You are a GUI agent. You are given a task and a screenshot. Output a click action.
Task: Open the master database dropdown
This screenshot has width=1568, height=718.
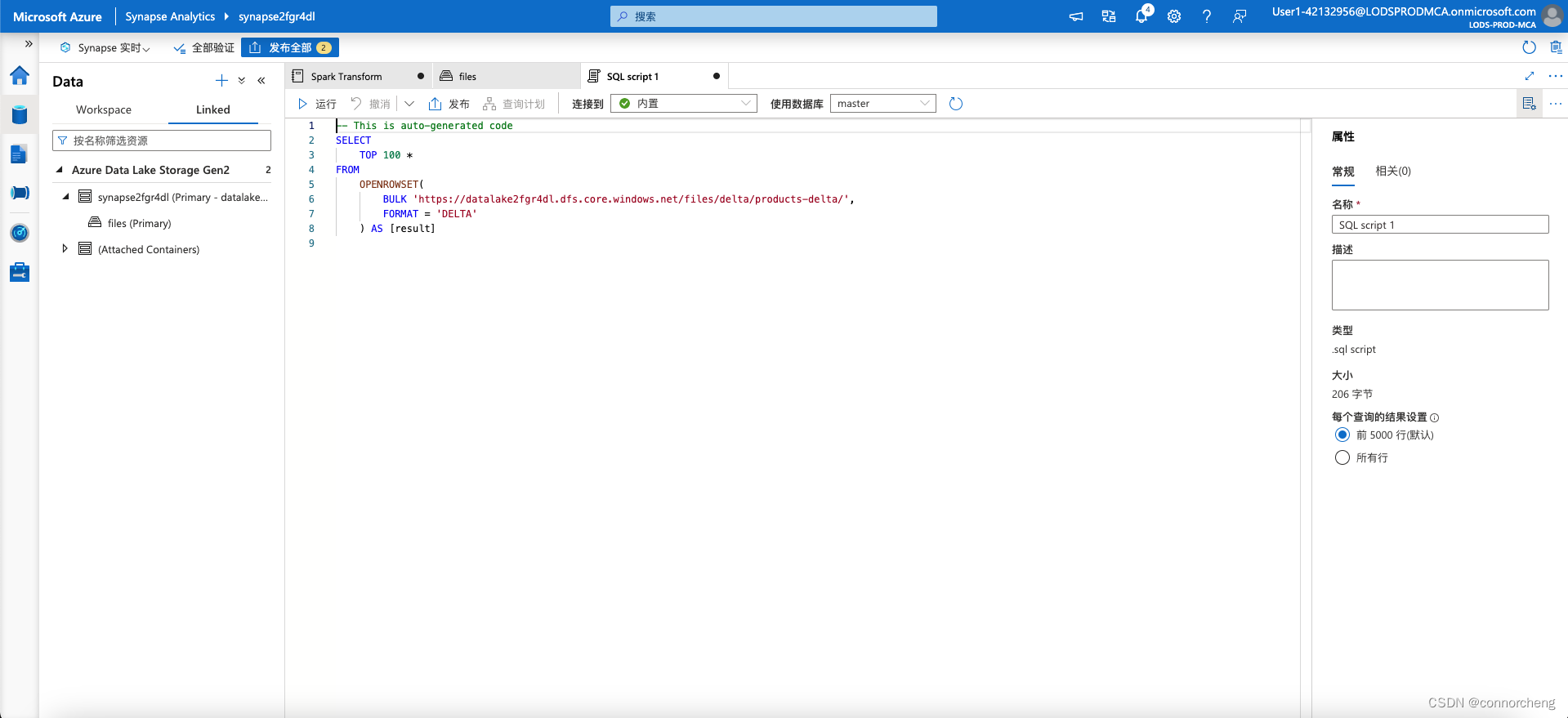883,104
